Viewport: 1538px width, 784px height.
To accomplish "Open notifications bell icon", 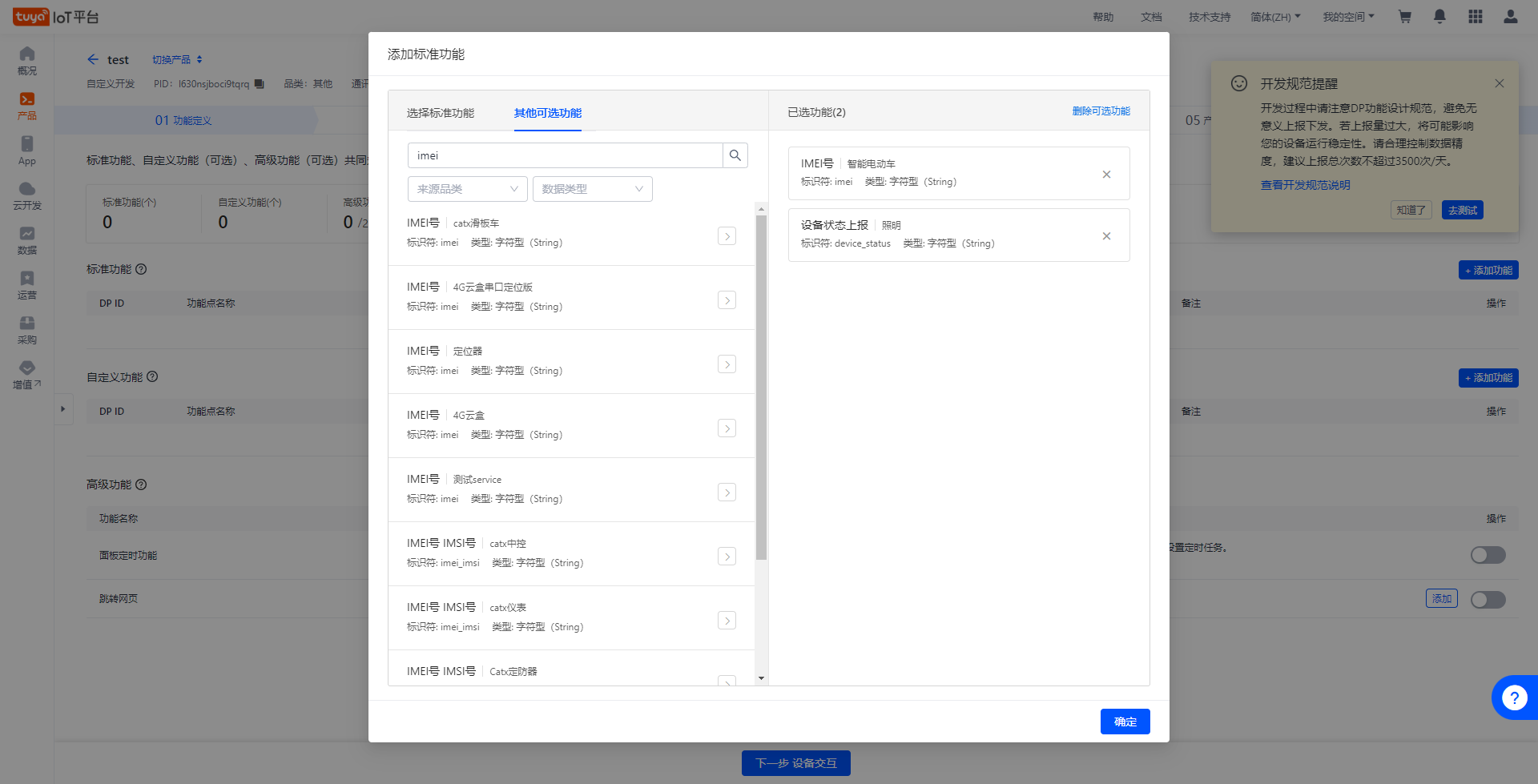I will tap(1439, 17).
